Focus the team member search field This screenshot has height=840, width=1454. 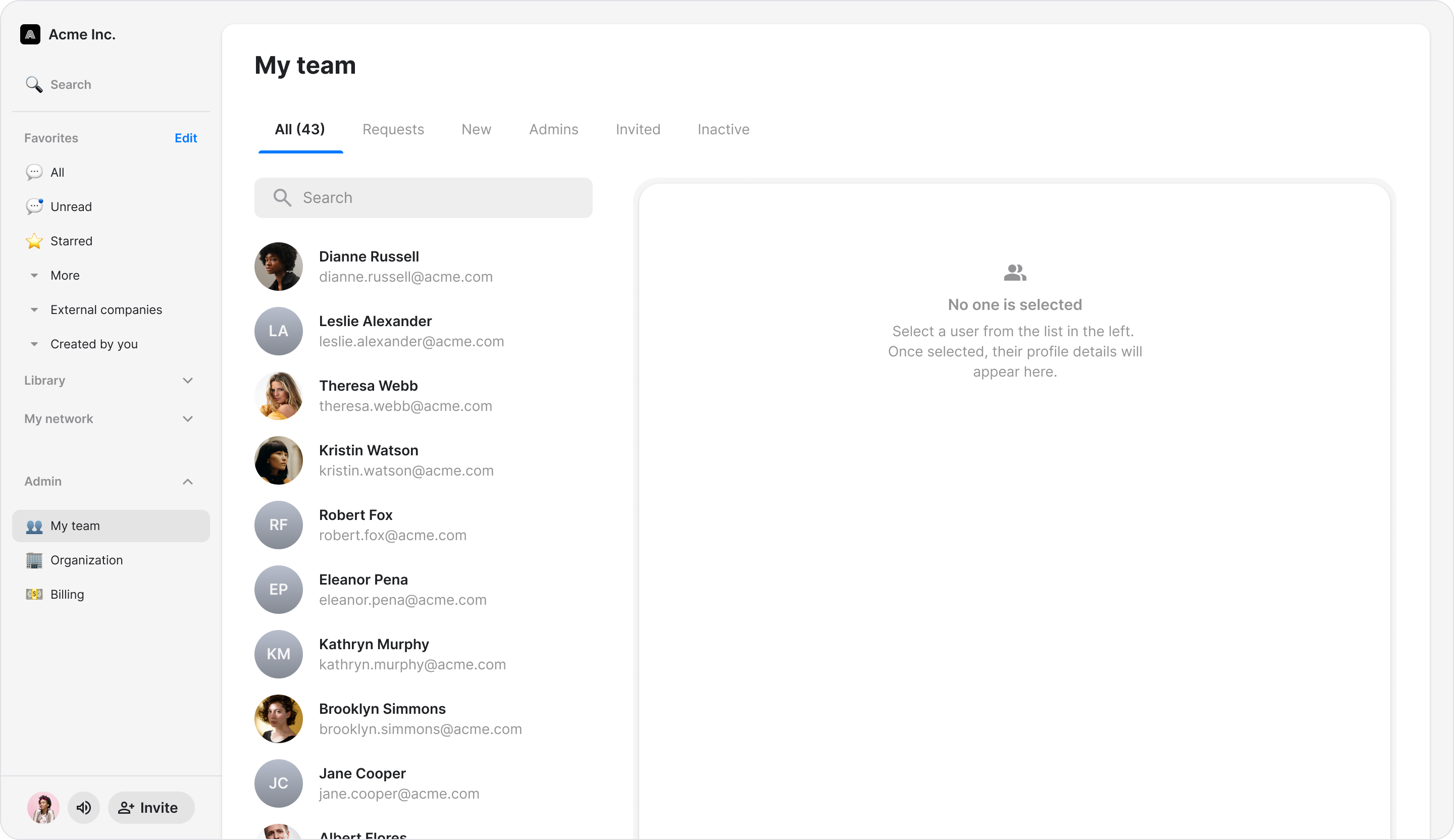(x=423, y=198)
